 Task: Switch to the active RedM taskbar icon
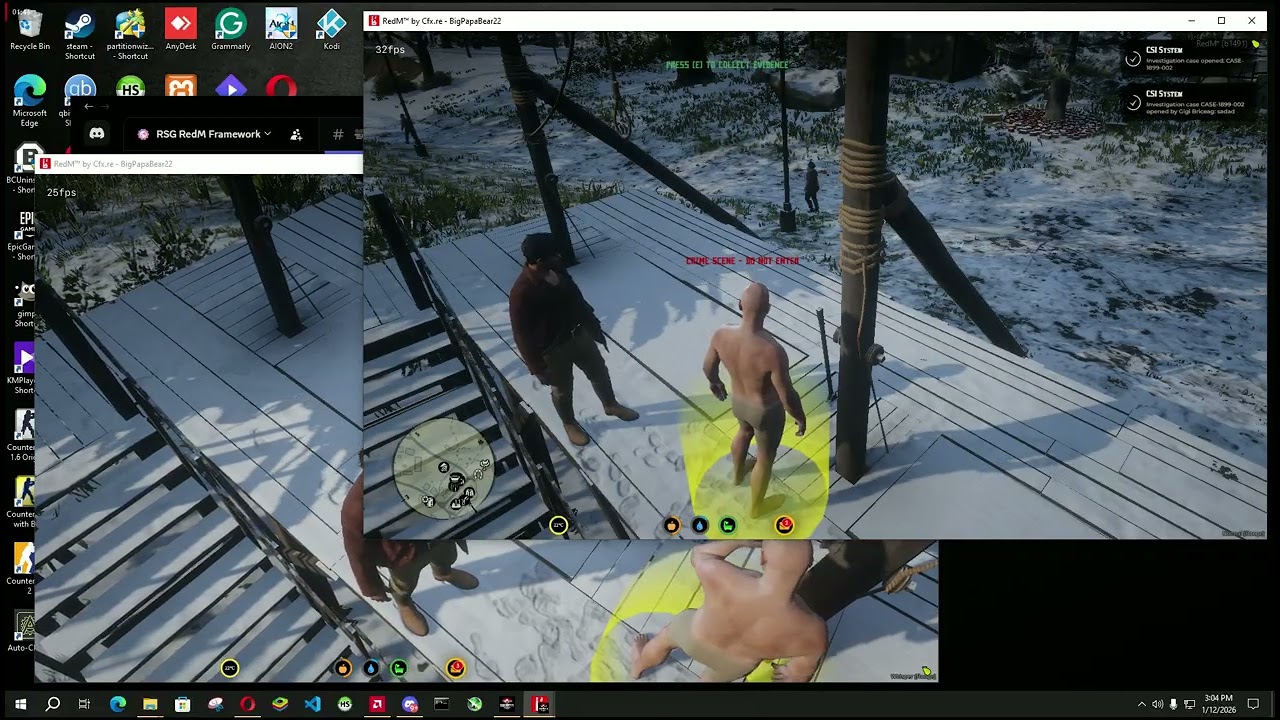[x=540, y=704]
